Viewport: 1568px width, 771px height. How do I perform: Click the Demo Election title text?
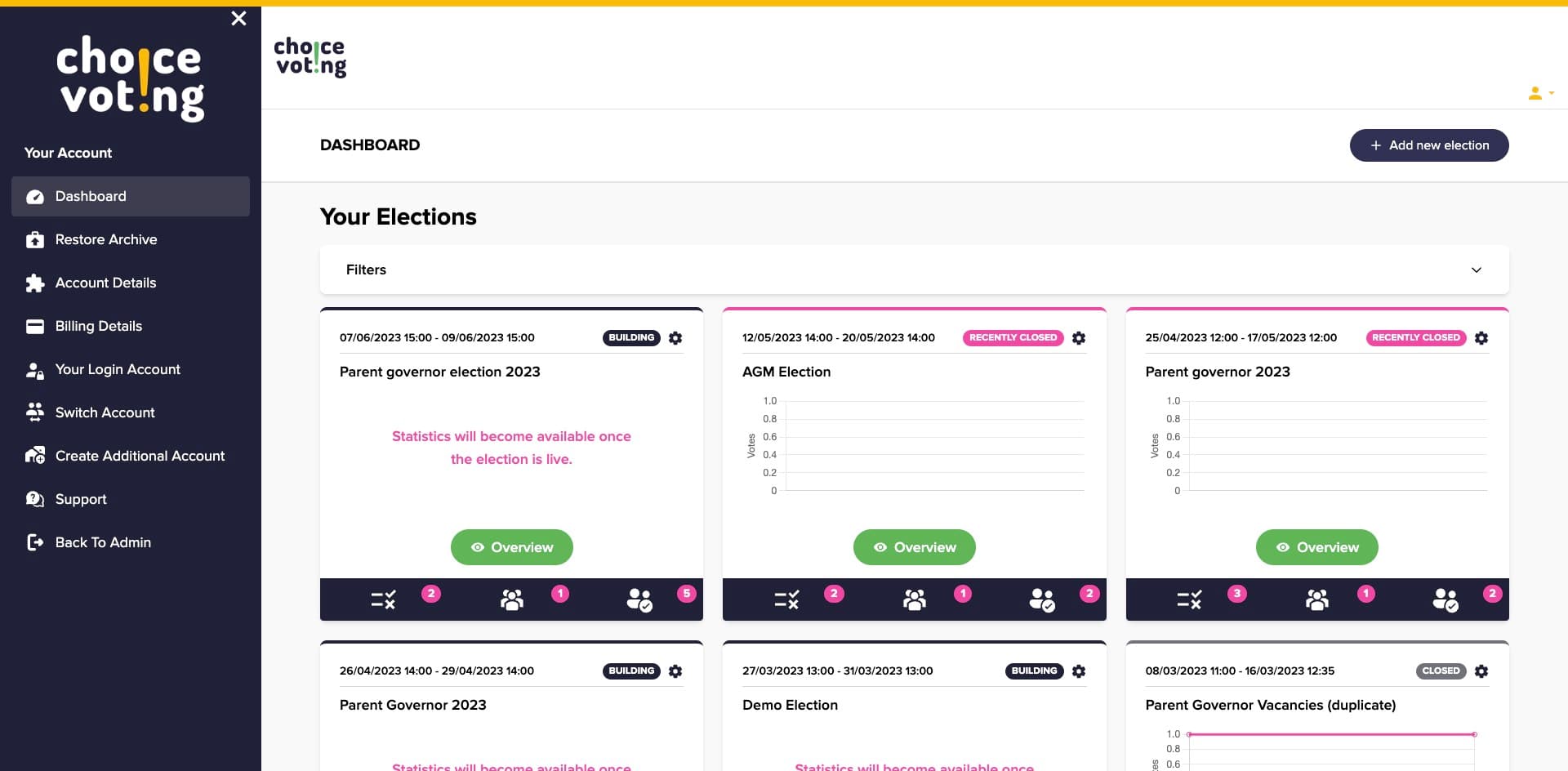point(790,706)
